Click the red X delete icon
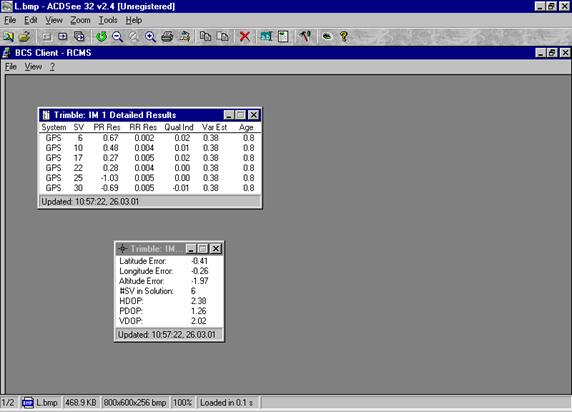 point(245,36)
